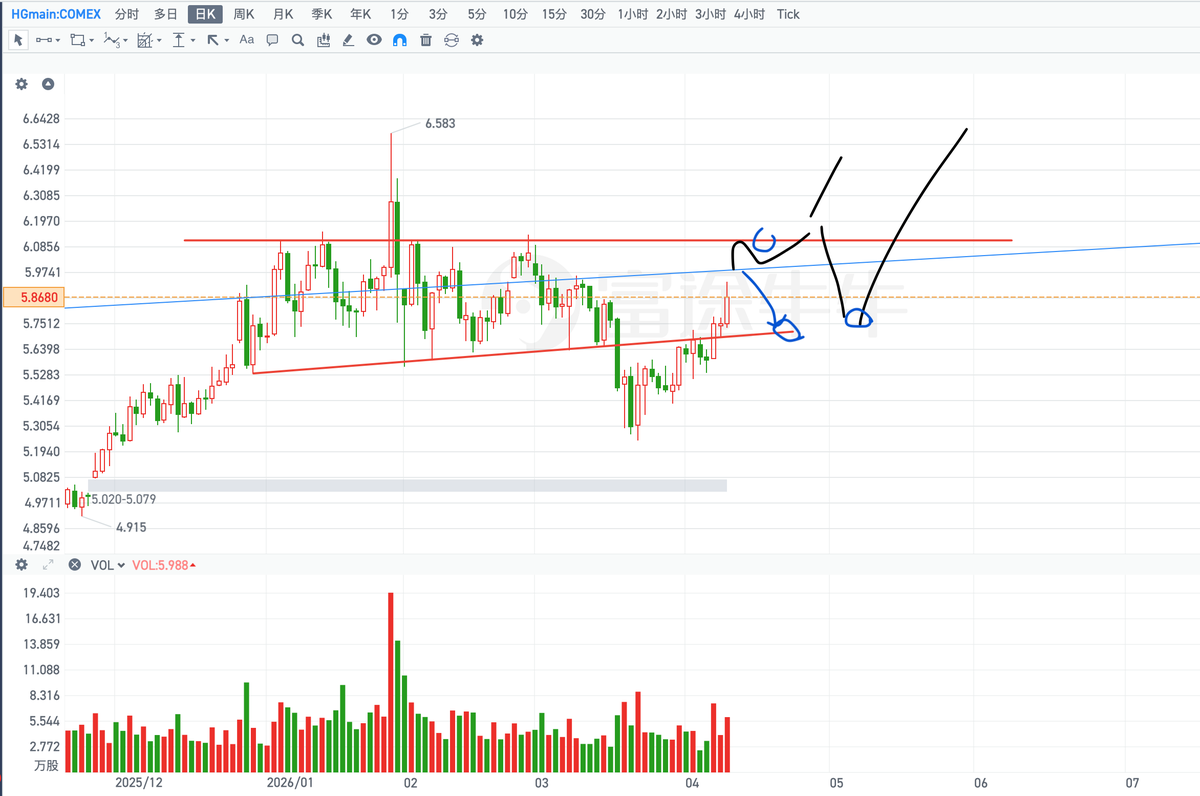Switch to 分时 intraday view

coord(127,14)
